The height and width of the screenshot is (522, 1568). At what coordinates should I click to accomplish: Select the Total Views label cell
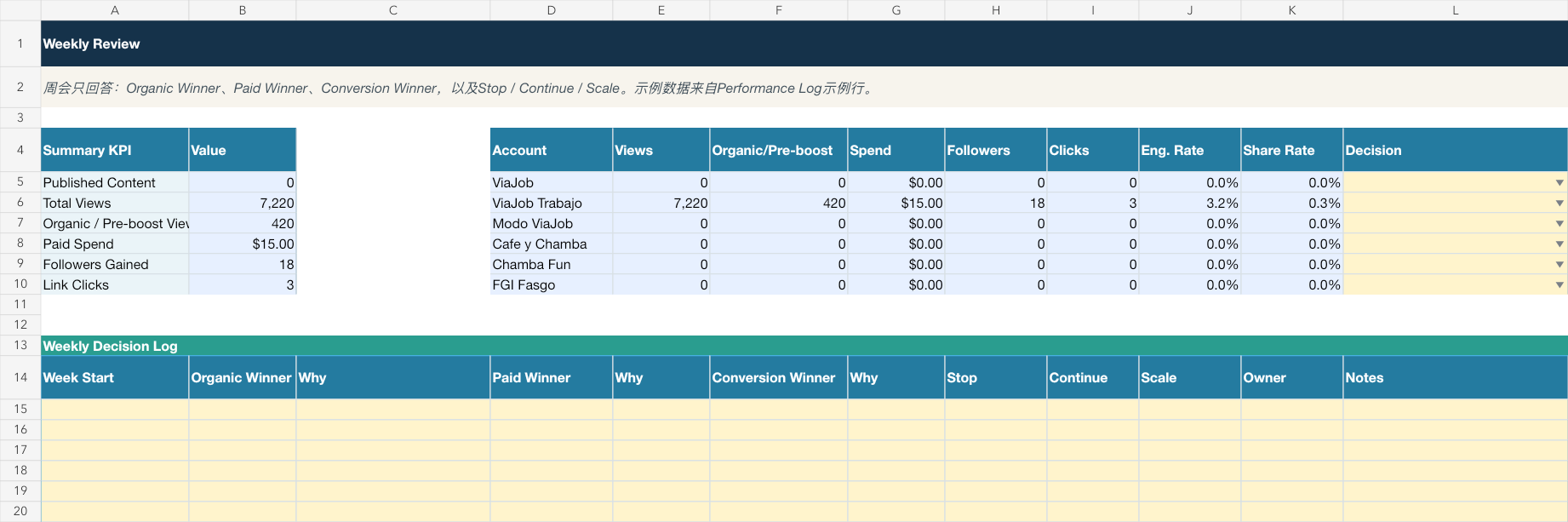pos(115,203)
